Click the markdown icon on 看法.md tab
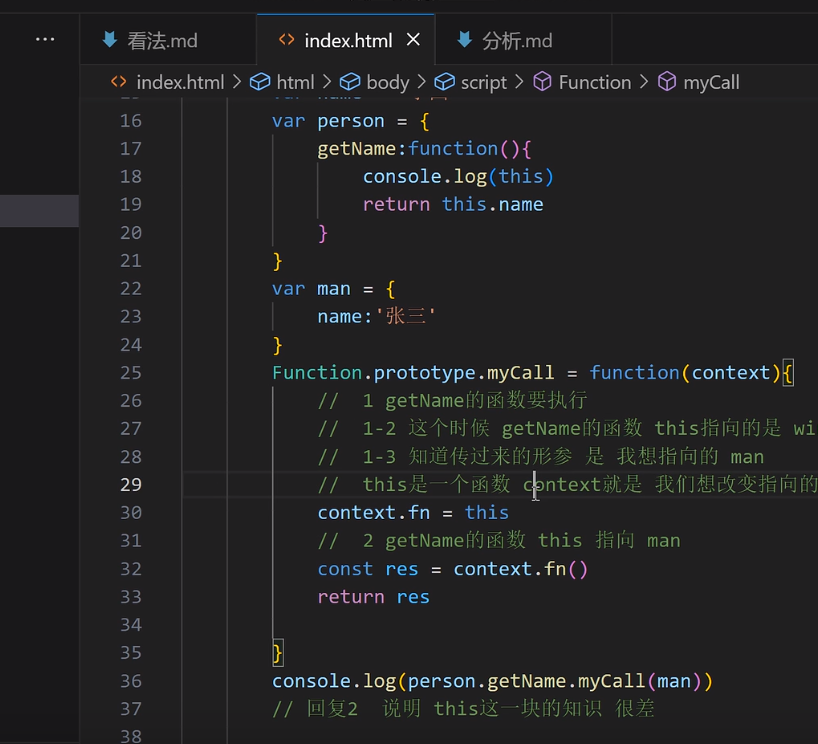Screen dimensions: 818x744 click(x=110, y=40)
